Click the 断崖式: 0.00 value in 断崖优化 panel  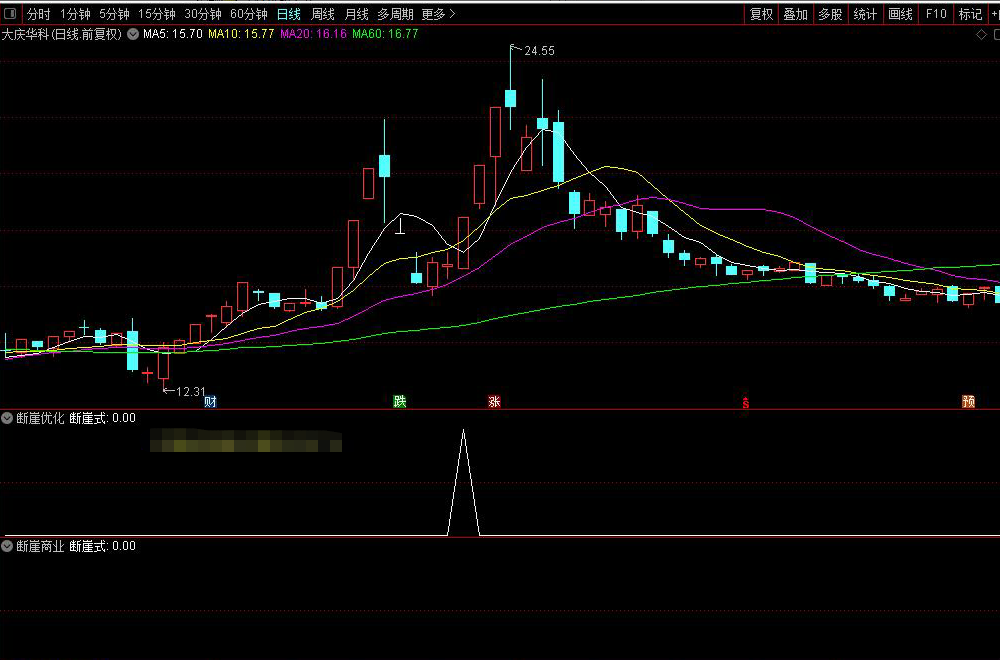(103, 418)
